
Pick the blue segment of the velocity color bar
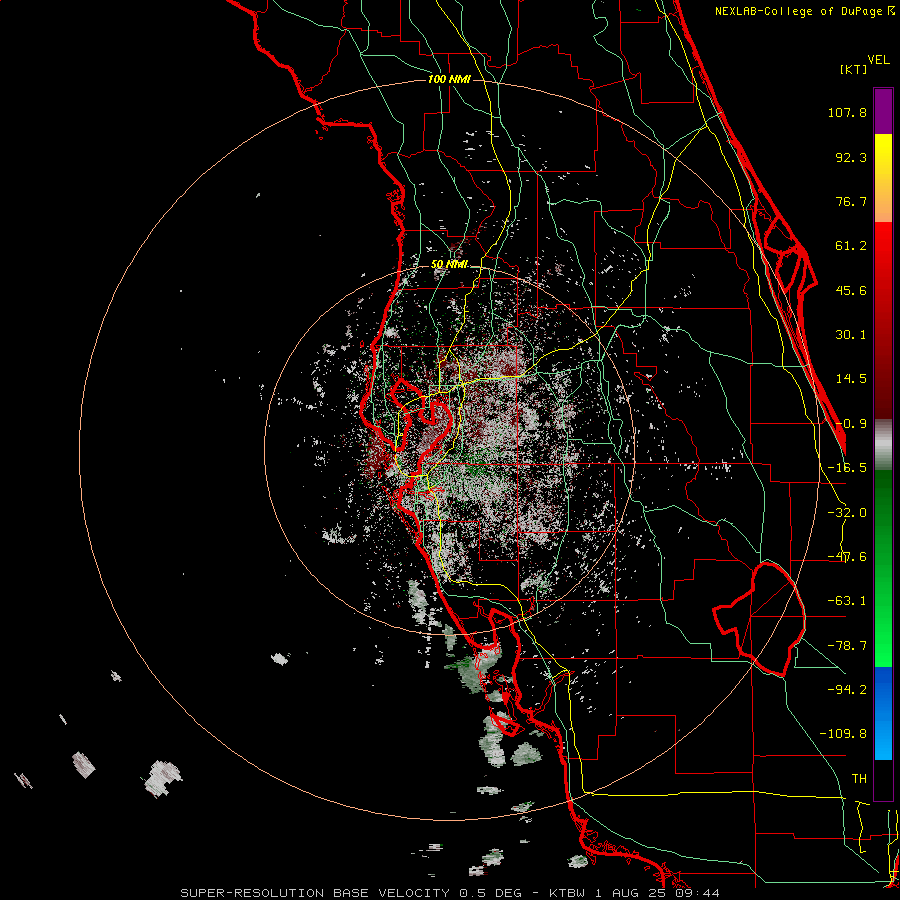point(883,713)
